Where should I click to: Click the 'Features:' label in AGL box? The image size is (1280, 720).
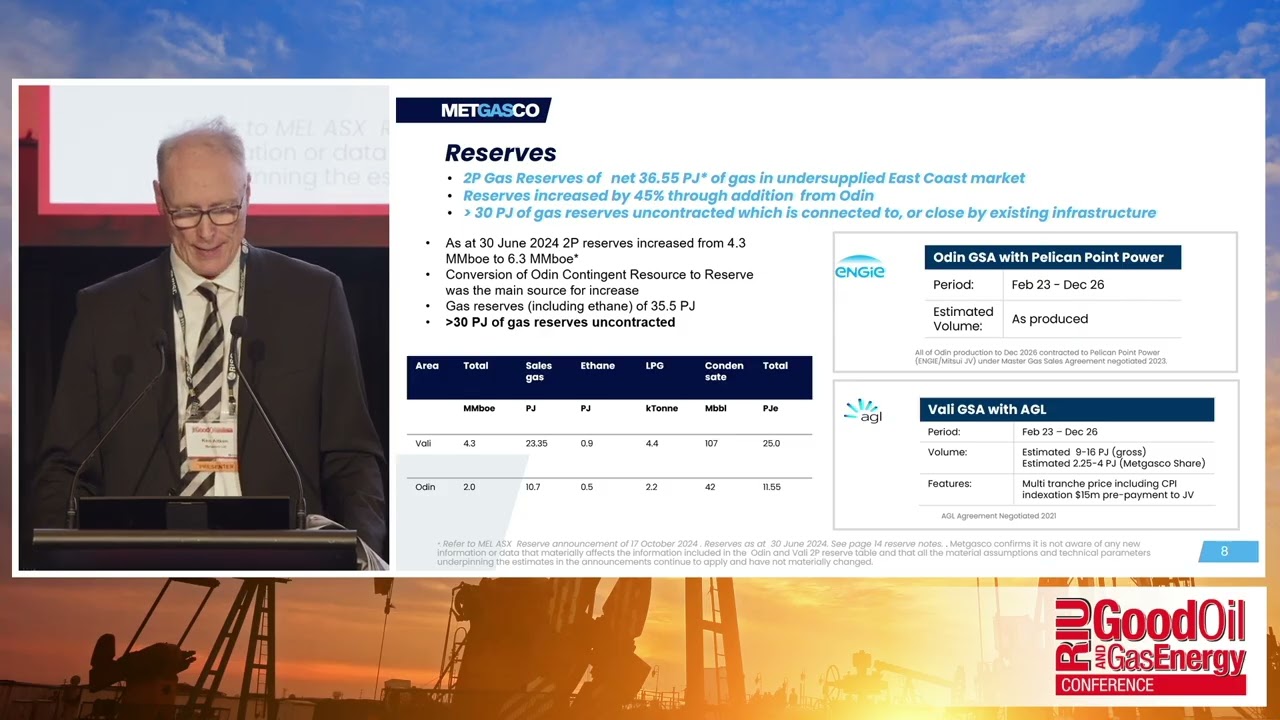949,483
